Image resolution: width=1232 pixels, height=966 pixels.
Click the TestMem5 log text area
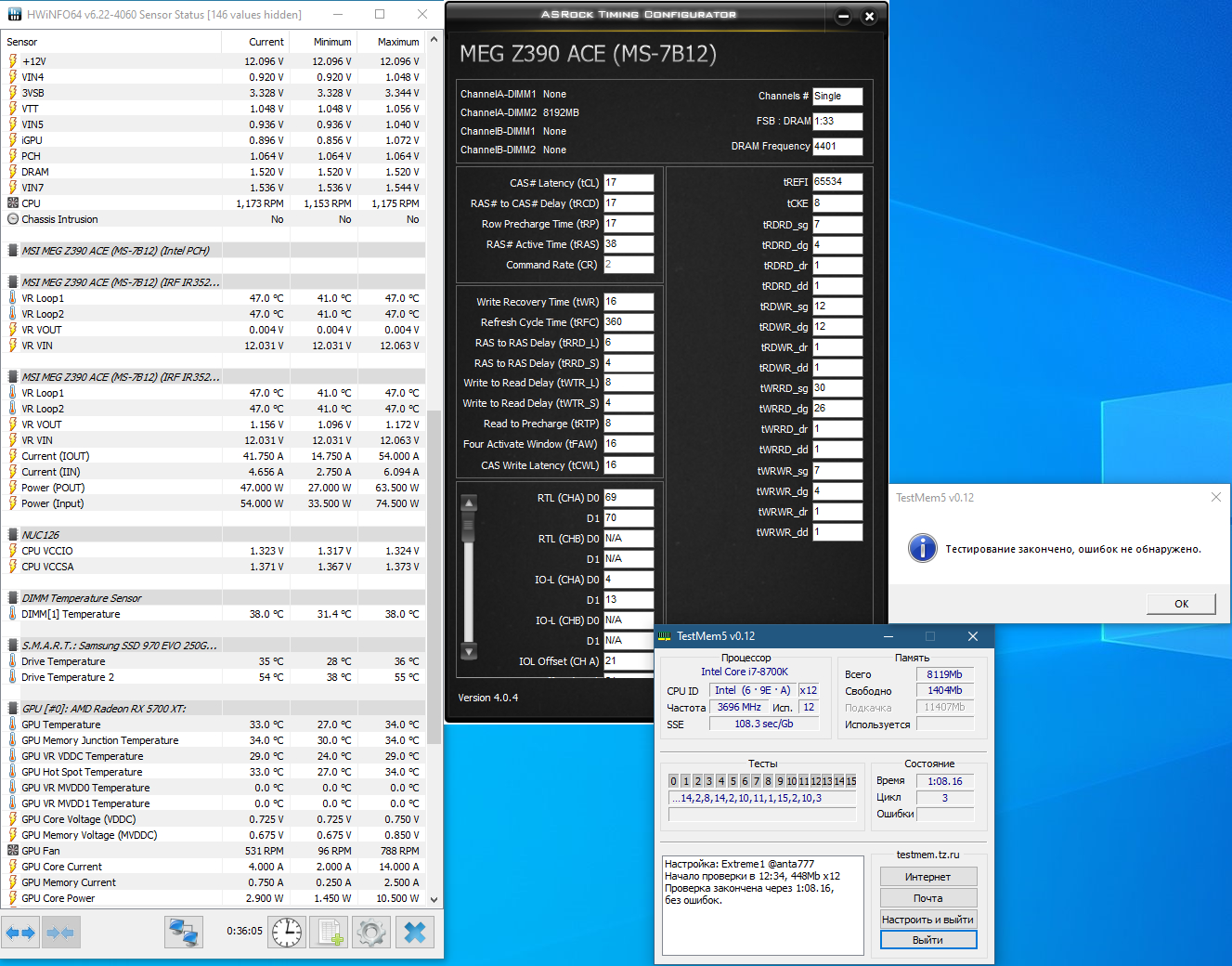tap(762, 906)
